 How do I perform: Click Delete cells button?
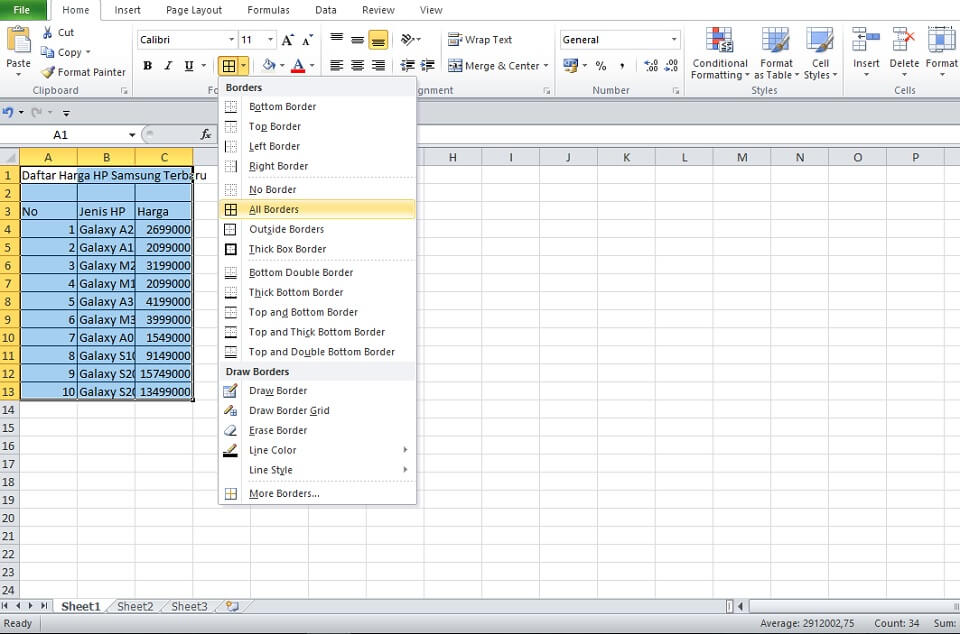[x=904, y=53]
